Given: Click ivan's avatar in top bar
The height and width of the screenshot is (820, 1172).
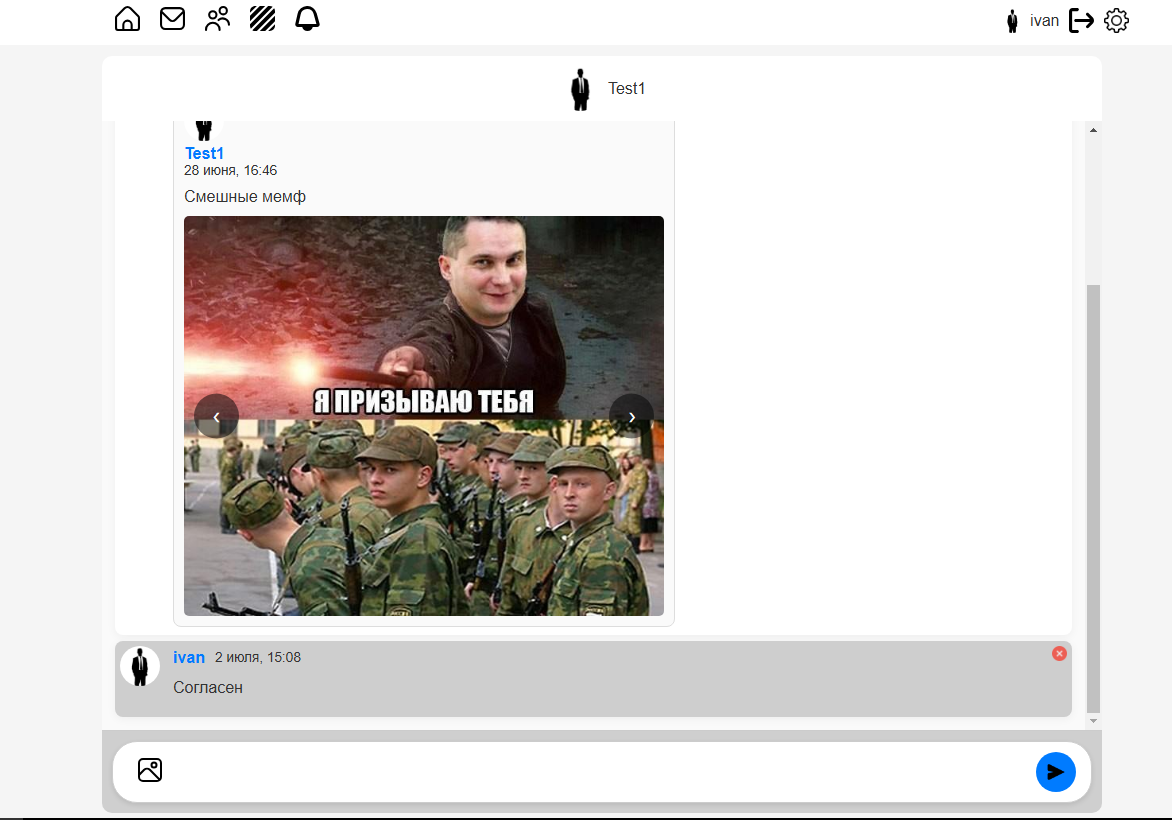Looking at the screenshot, I should point(1012,21).
